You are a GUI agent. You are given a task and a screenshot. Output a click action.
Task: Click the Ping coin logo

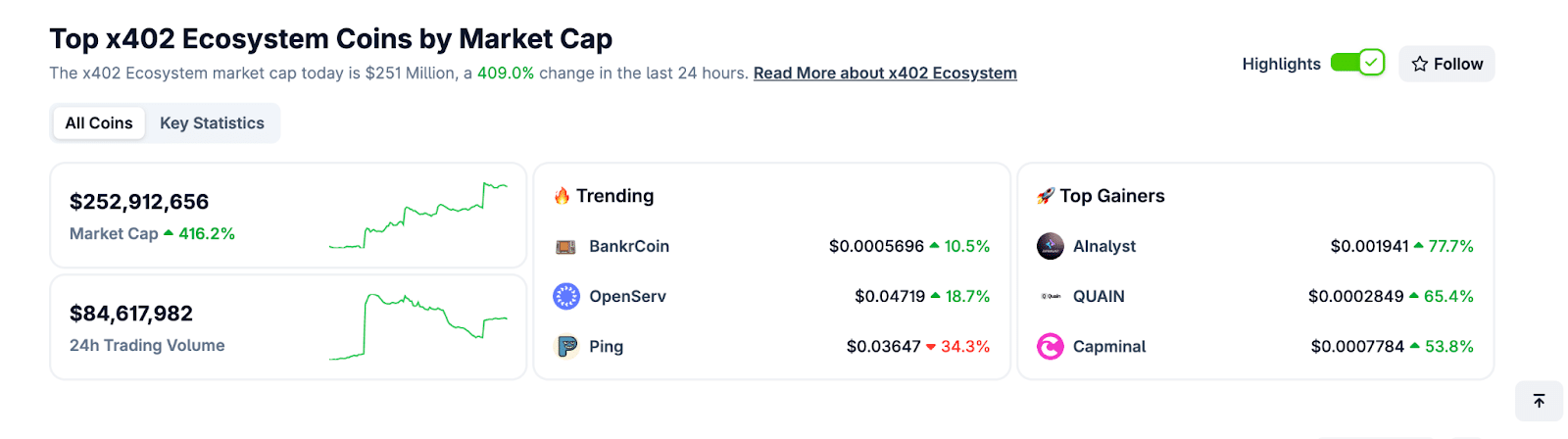566,346
